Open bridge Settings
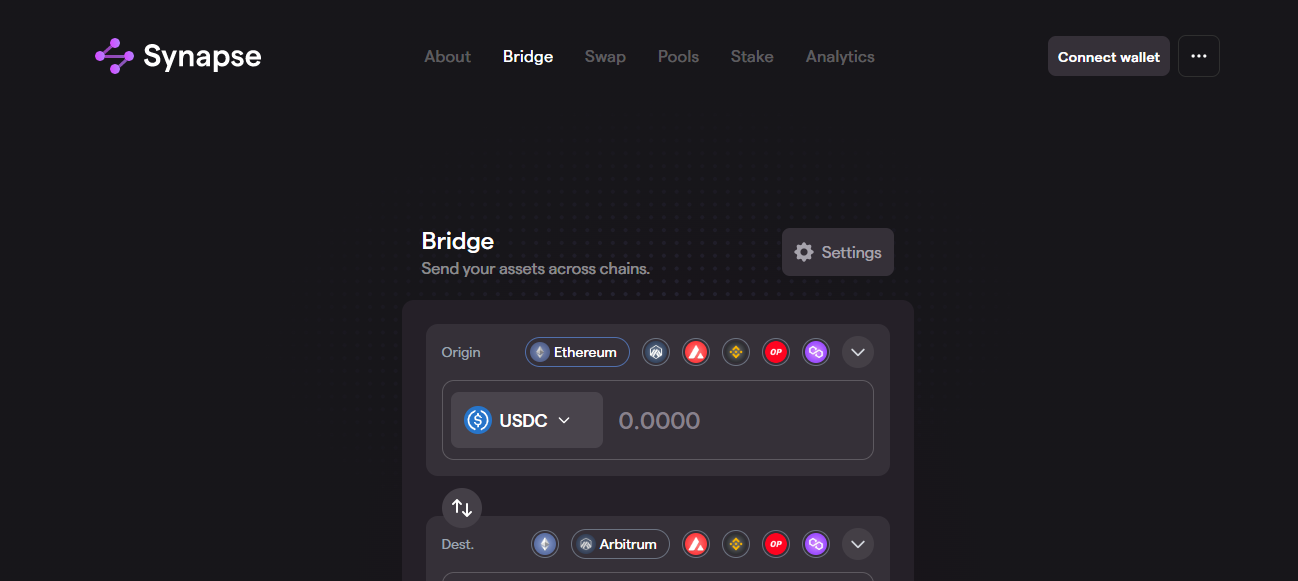 pyautogui.click(x=838, y=252)
